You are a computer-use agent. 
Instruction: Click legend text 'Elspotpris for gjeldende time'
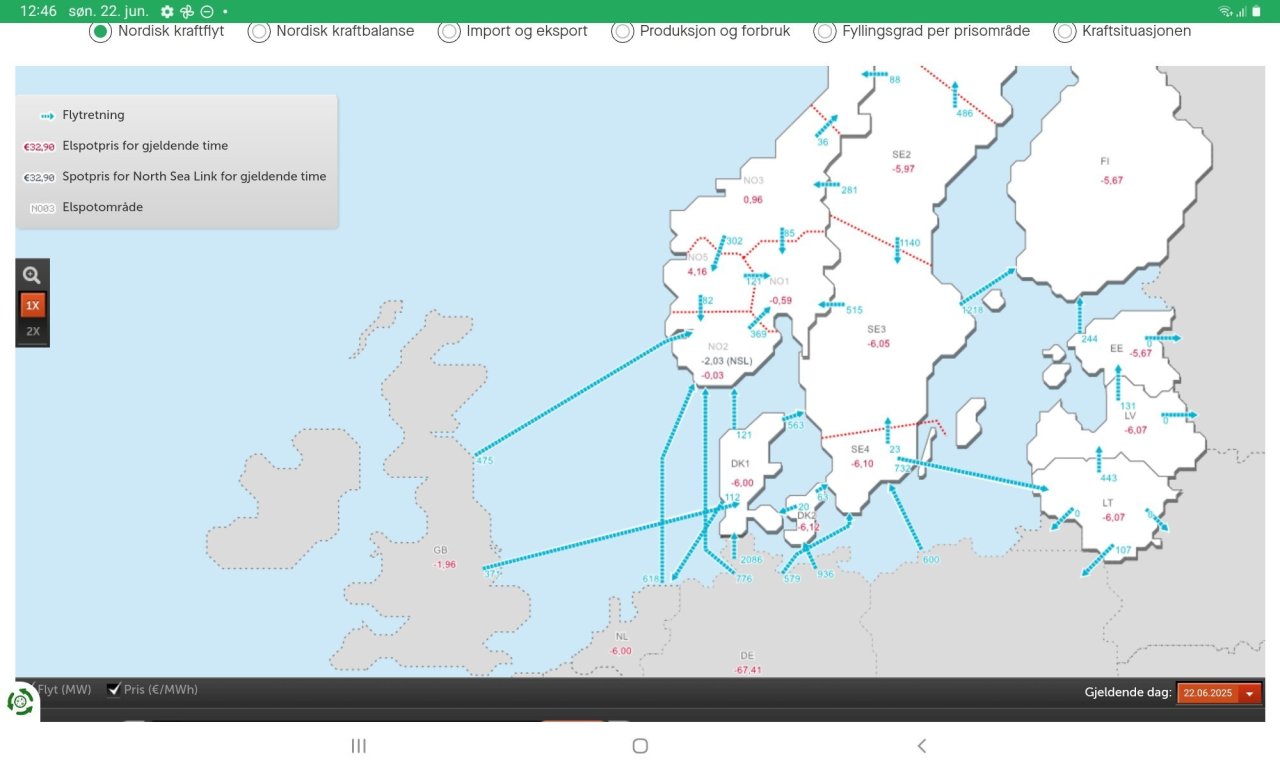click(x=145, y=146)
